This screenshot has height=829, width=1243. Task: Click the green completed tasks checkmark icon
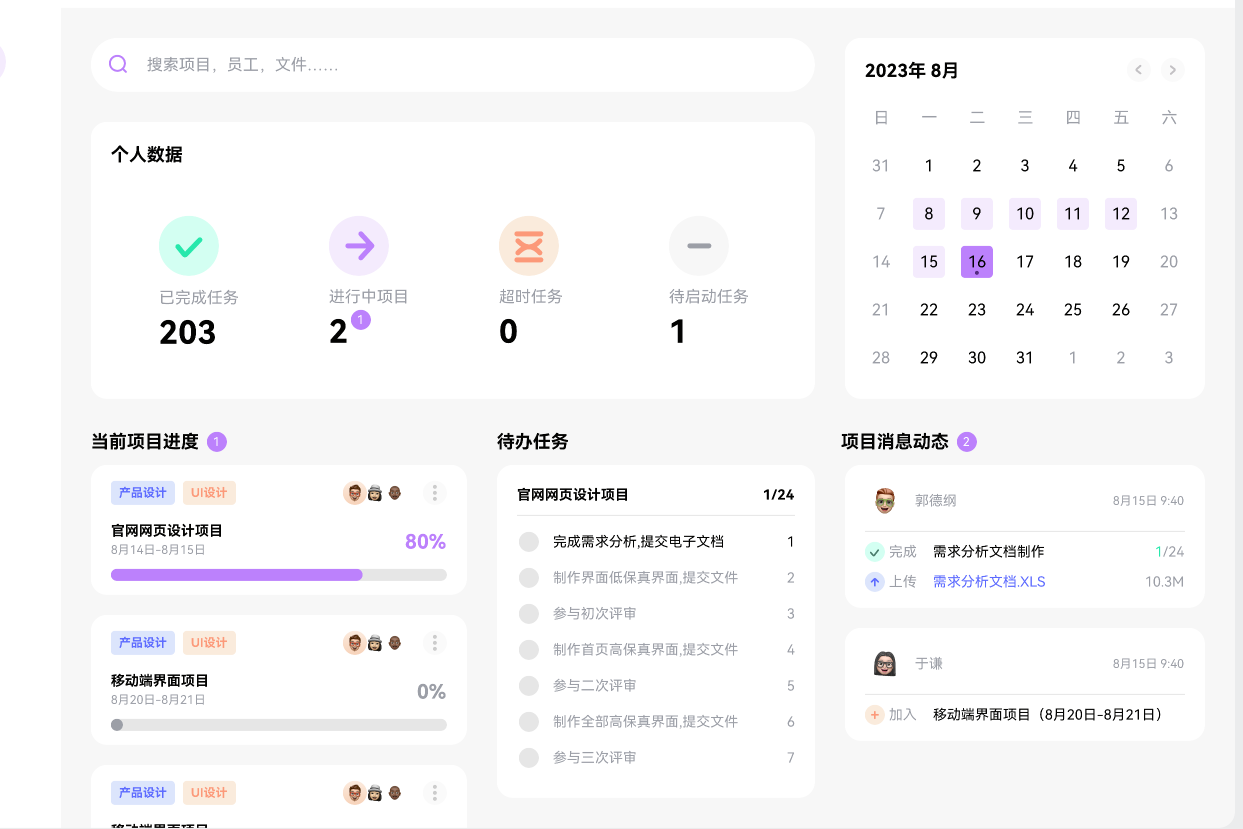pos(188,246)
